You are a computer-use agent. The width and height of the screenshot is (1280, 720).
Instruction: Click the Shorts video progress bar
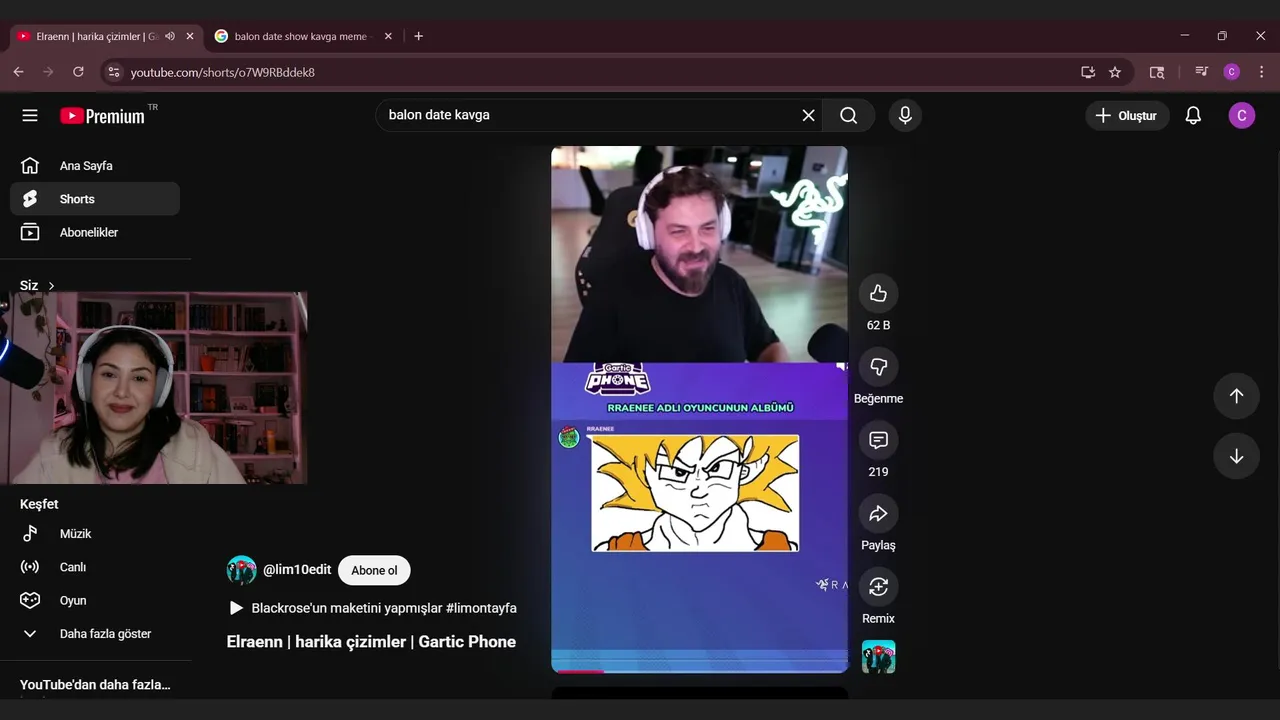pyautogui.click(x=699, y=671)
